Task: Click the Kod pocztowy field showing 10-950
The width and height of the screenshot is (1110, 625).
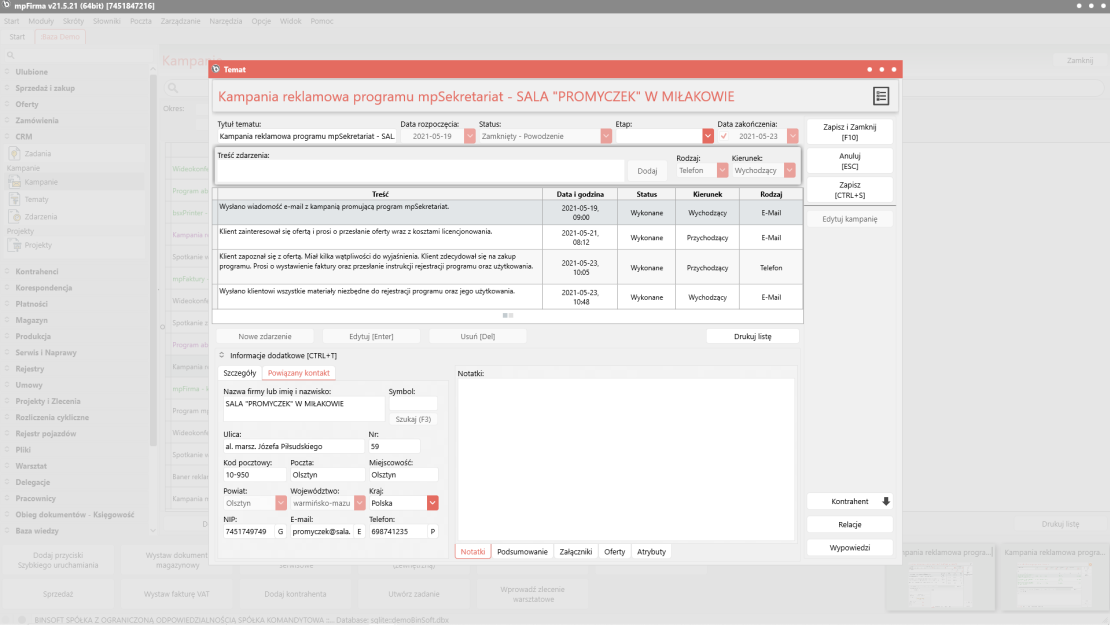Action: click(254, 475)
